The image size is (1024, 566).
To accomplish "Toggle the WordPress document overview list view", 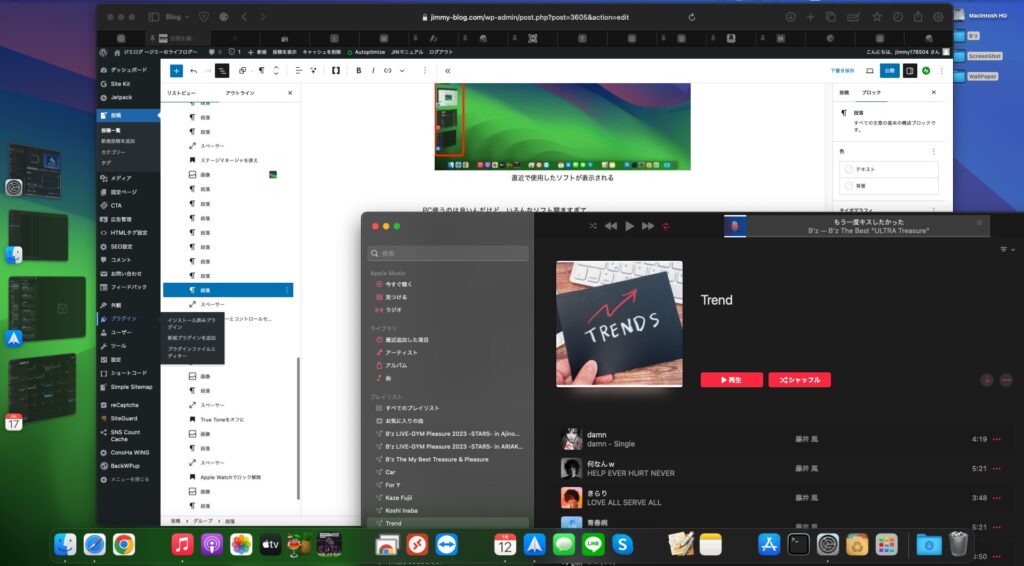I will (222, 71).
